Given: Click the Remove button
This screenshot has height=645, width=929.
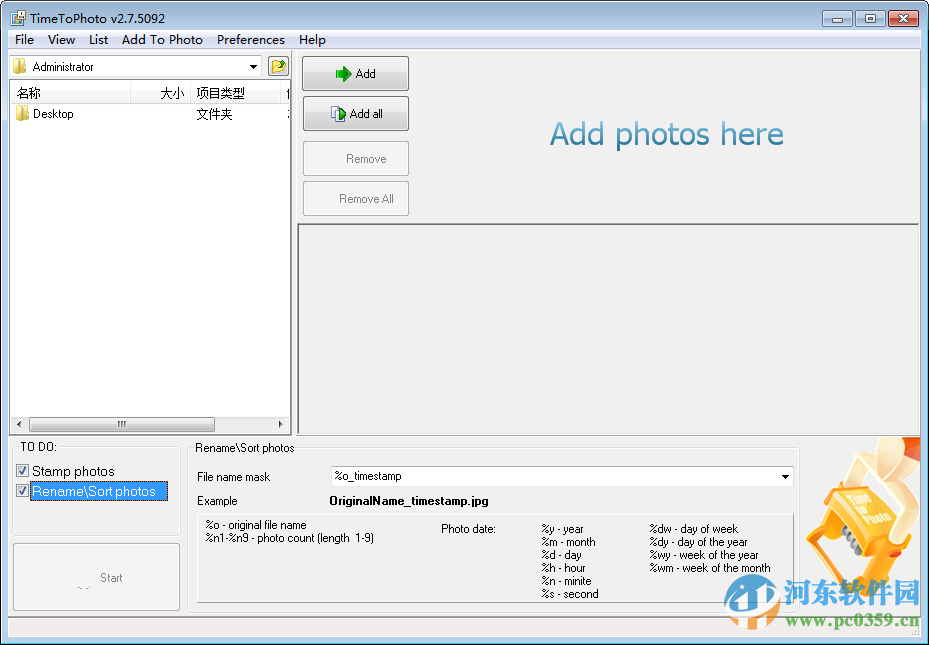Looking at the screenshot, I should pos(355,159).
